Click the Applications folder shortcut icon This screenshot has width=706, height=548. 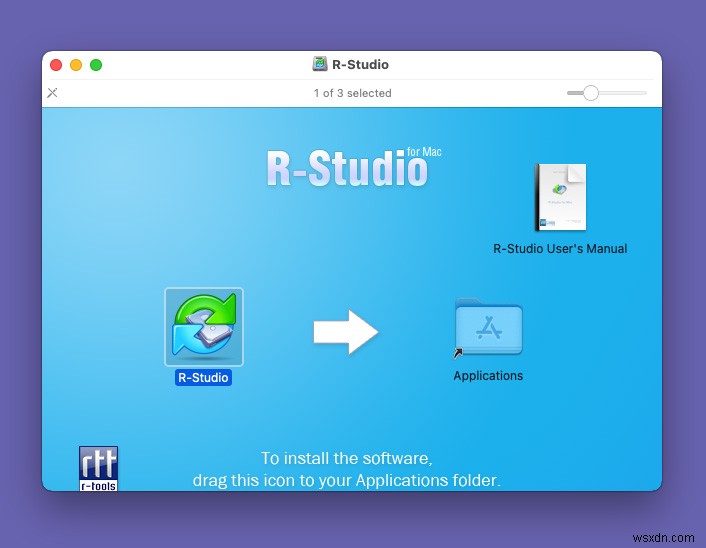(488, 327)
